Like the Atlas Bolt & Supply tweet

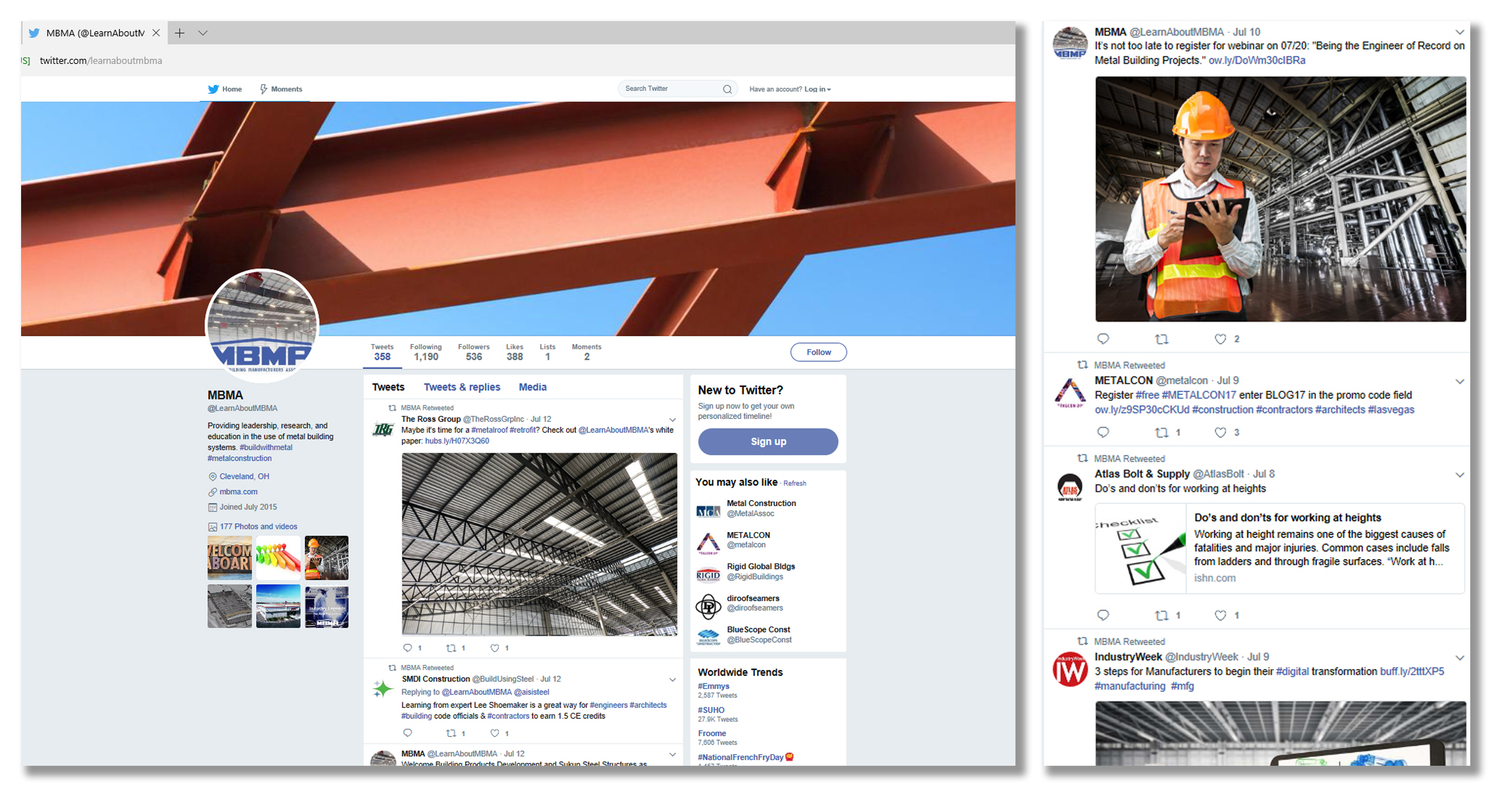coord(1220,615)
